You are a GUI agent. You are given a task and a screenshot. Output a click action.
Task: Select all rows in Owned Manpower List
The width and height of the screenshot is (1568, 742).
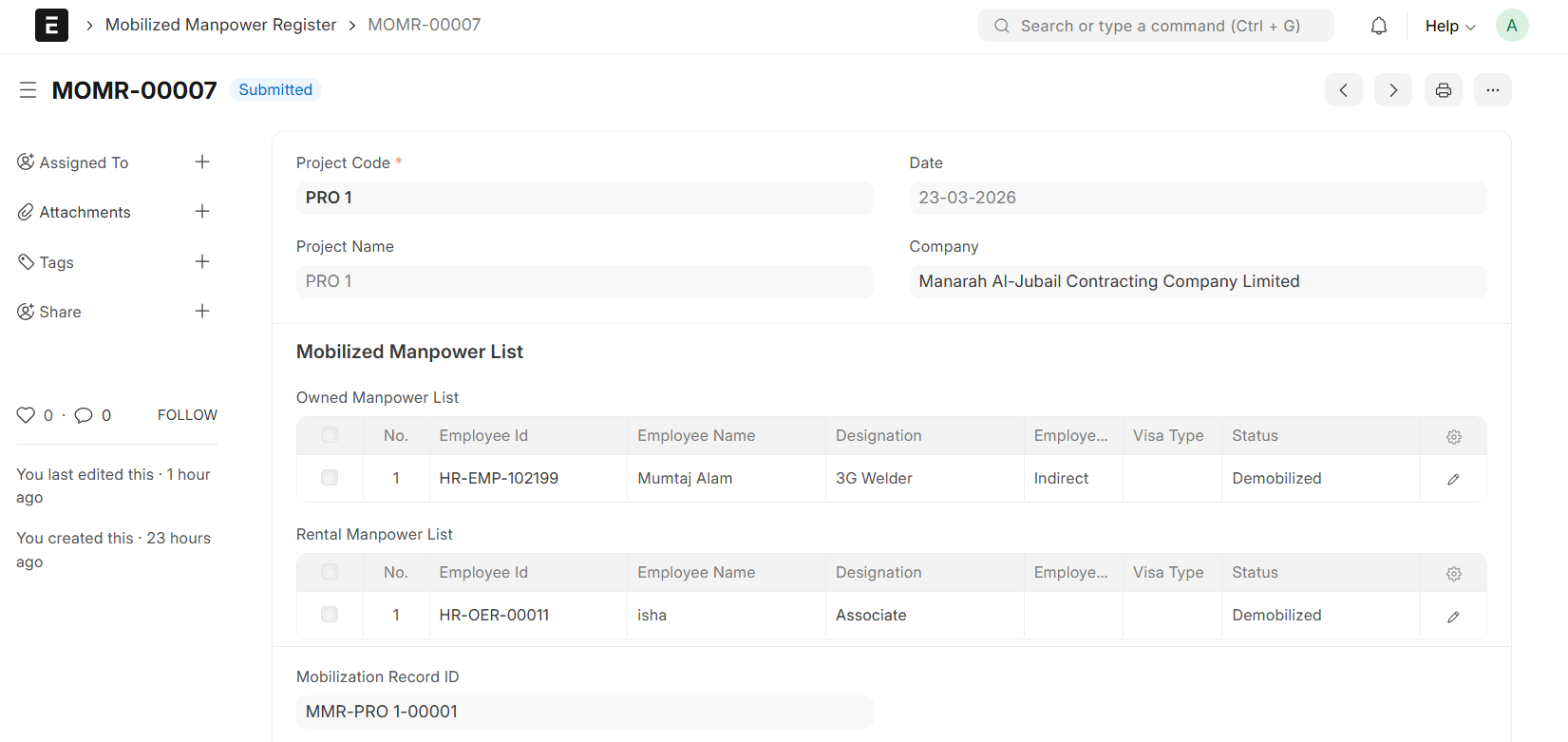[x=330, y=435]
